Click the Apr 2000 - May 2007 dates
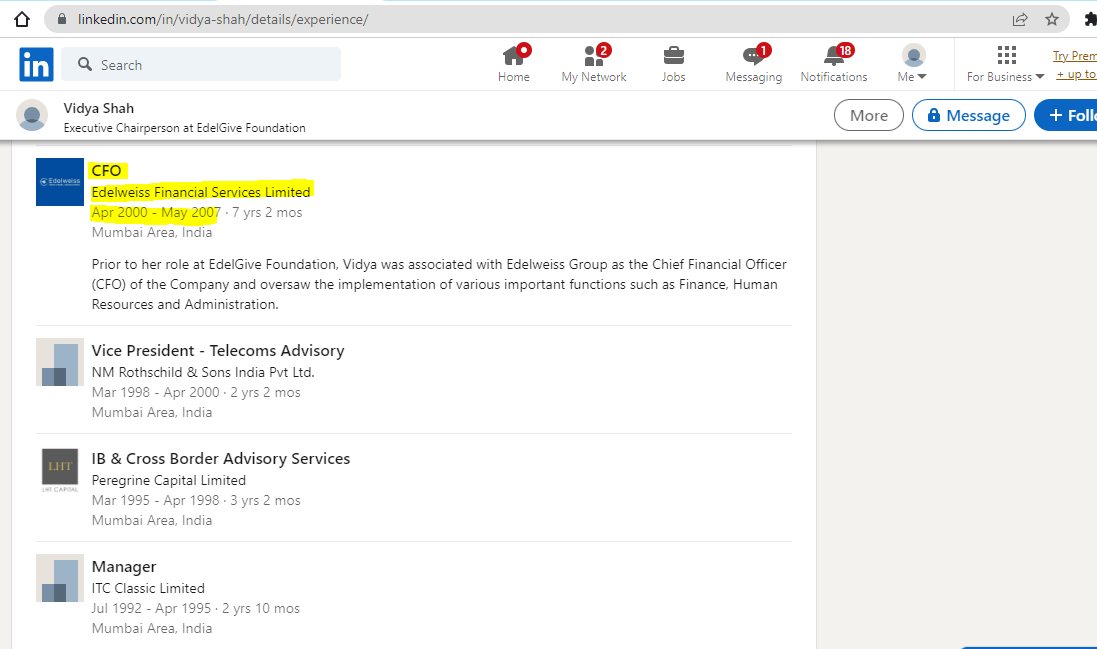This screenshot has width=1097, height=649. pos(156,213)
